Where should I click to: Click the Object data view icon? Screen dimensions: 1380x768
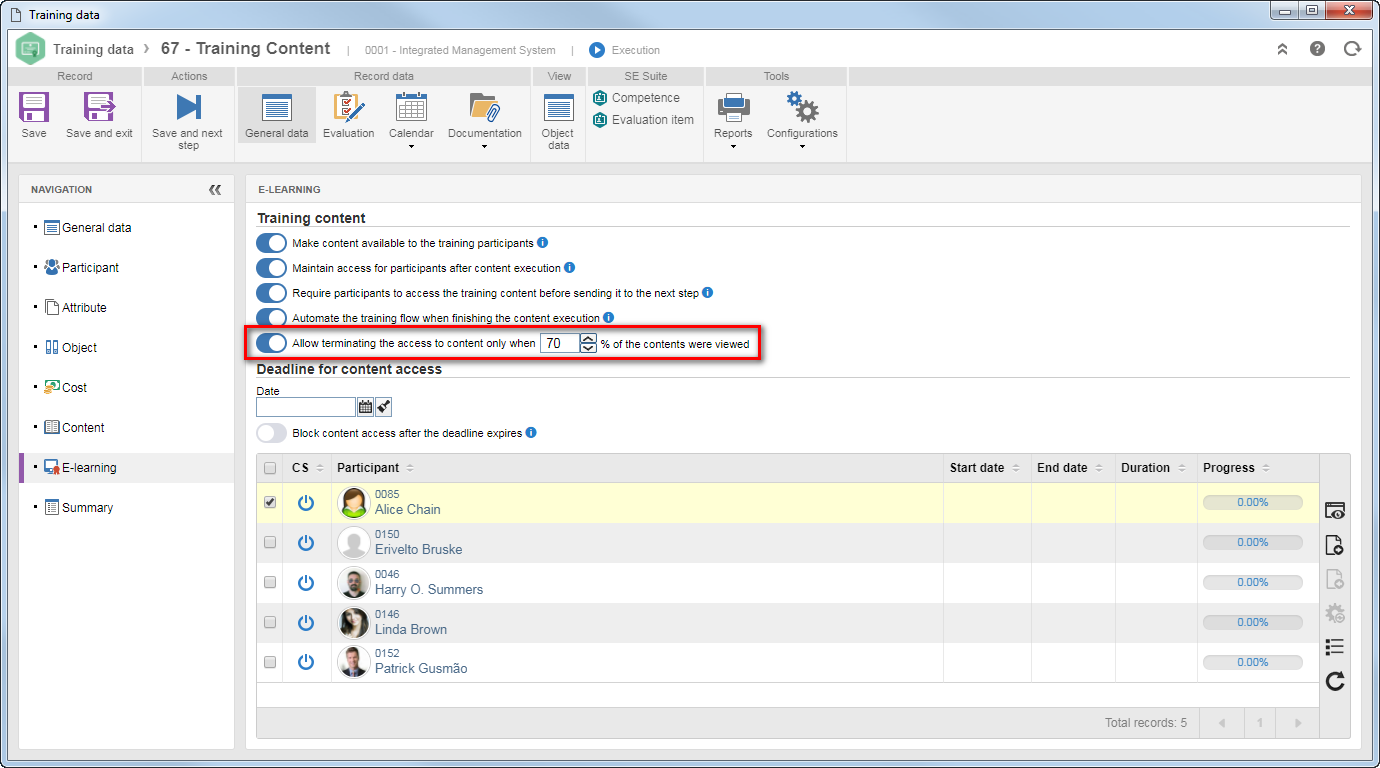[x=558, y=108]
